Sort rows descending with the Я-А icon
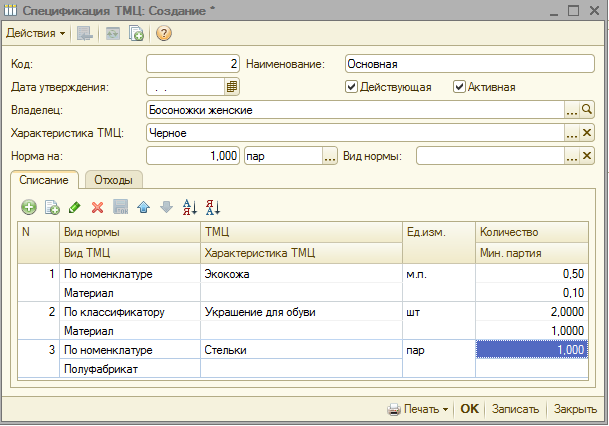This screenshot has height=426, width=609. 212,207
